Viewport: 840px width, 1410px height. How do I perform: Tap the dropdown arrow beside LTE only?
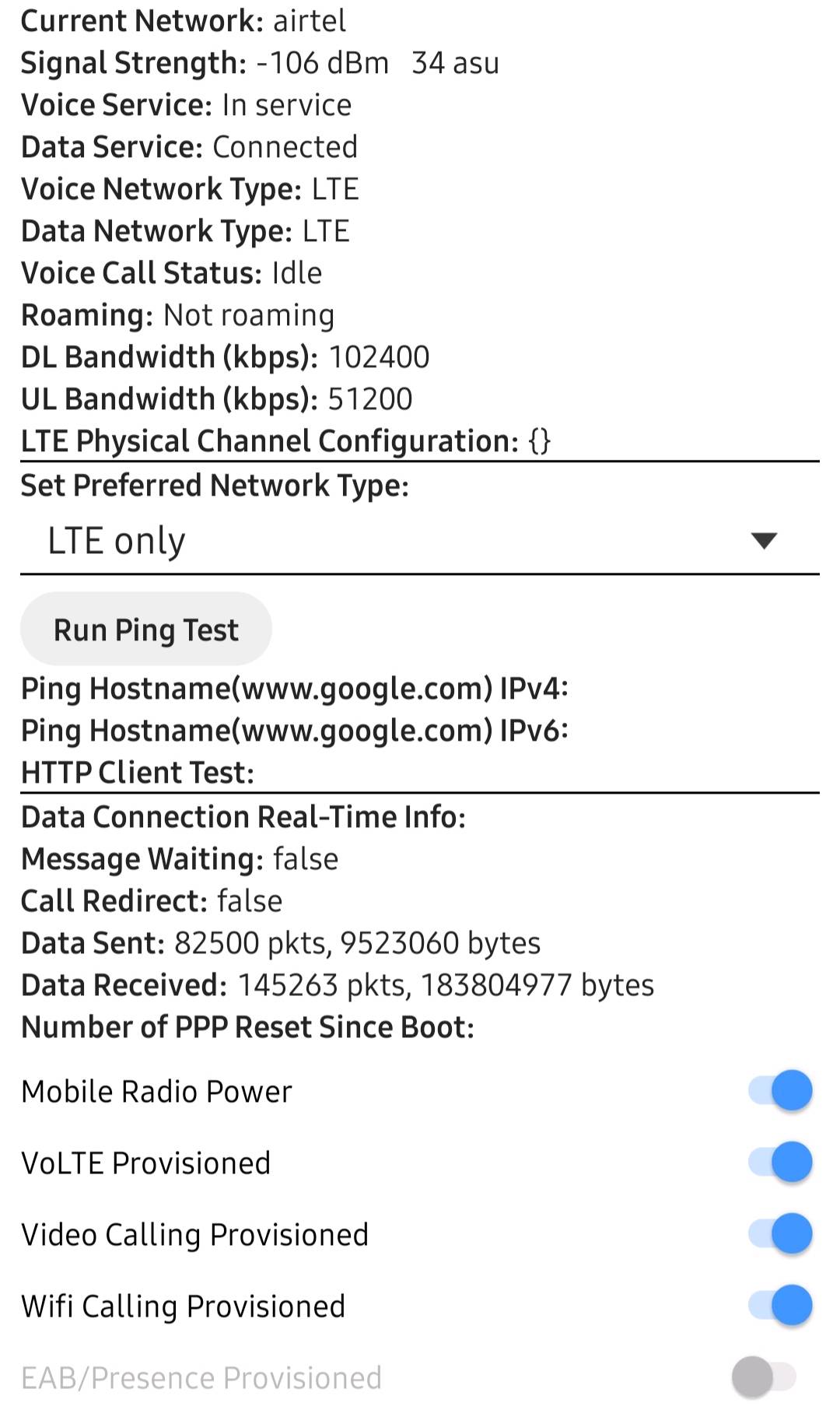764,541
